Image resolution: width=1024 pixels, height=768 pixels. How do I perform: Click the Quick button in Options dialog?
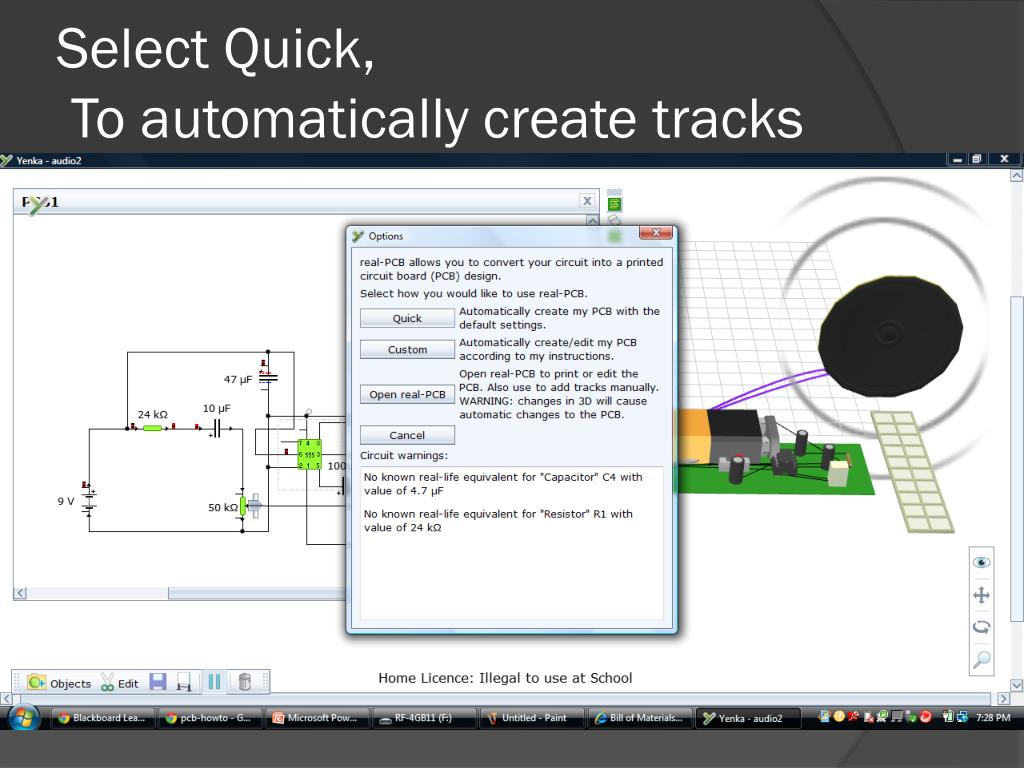pos(407,318)
